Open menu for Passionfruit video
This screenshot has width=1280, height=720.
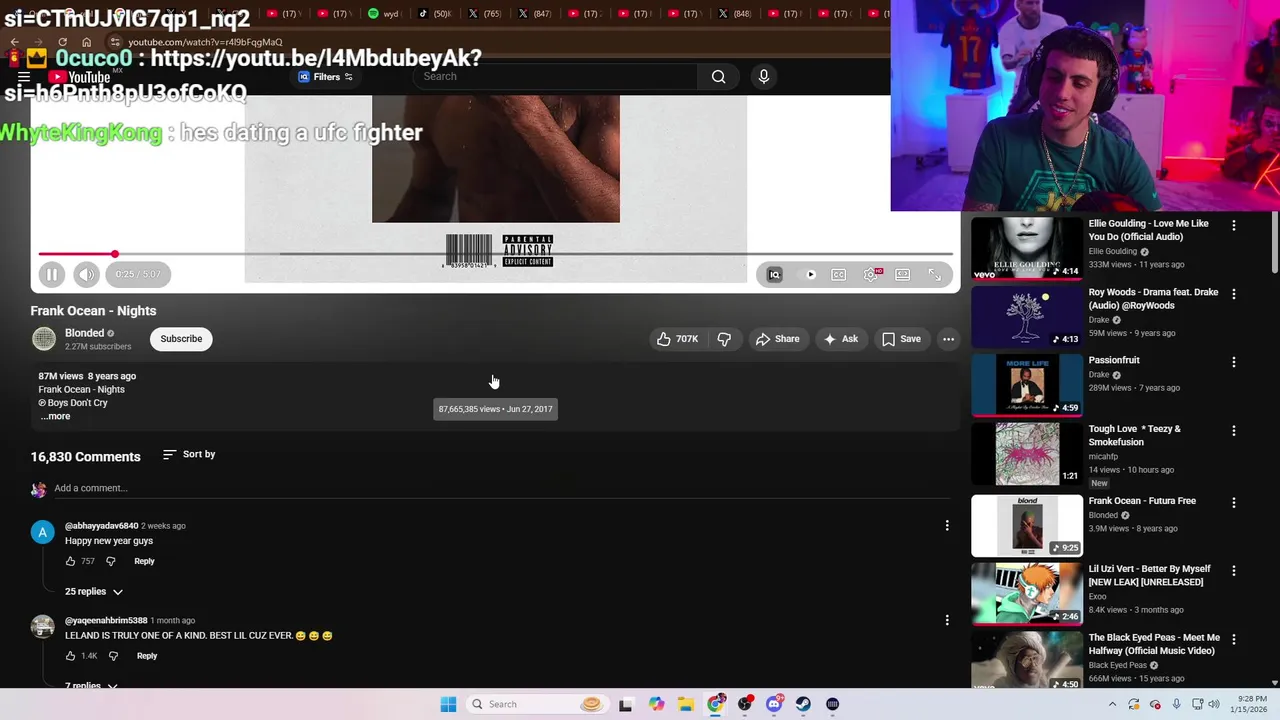coord(1234,362)
